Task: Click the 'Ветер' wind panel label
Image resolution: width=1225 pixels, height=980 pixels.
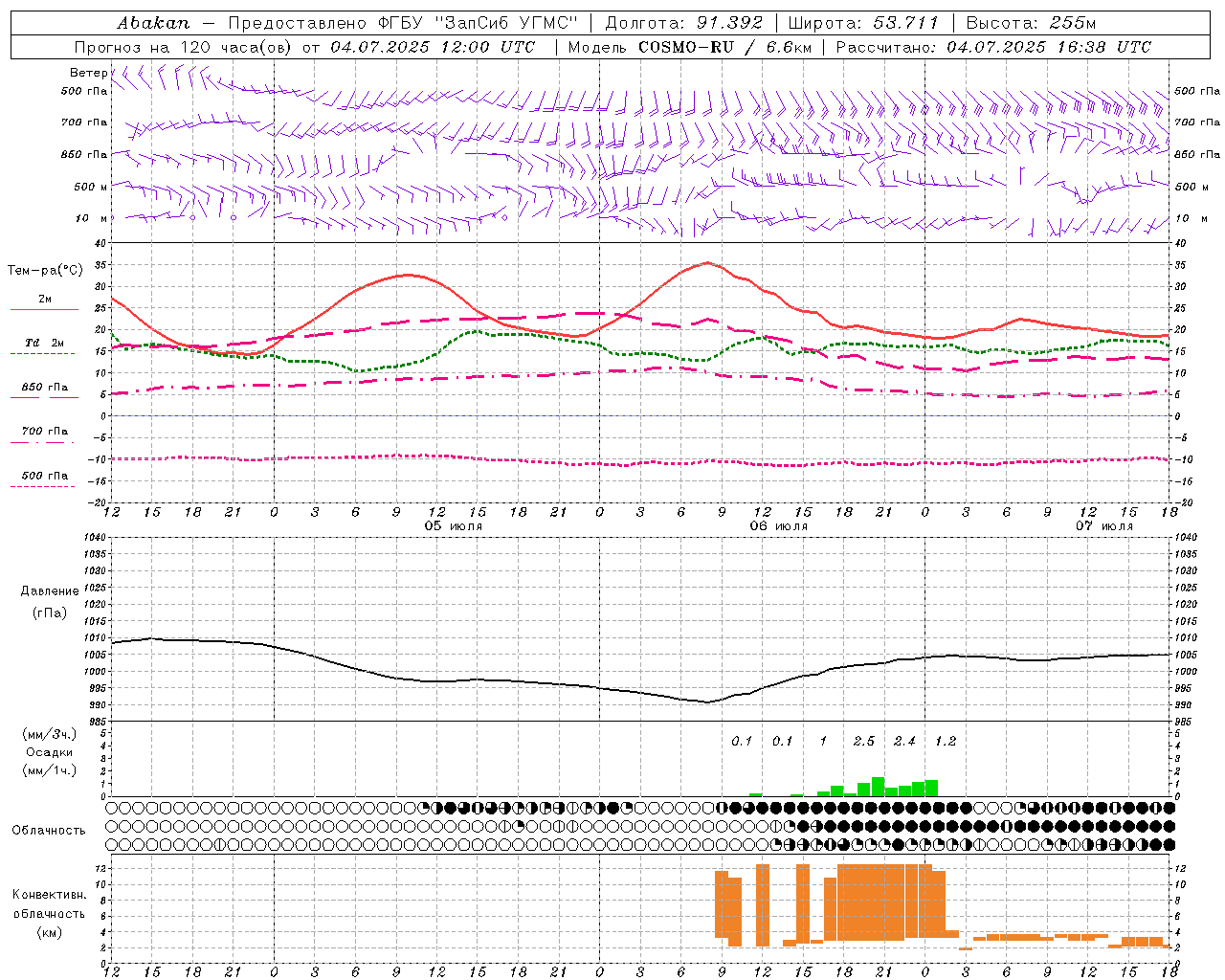Action: click(88, 73)
